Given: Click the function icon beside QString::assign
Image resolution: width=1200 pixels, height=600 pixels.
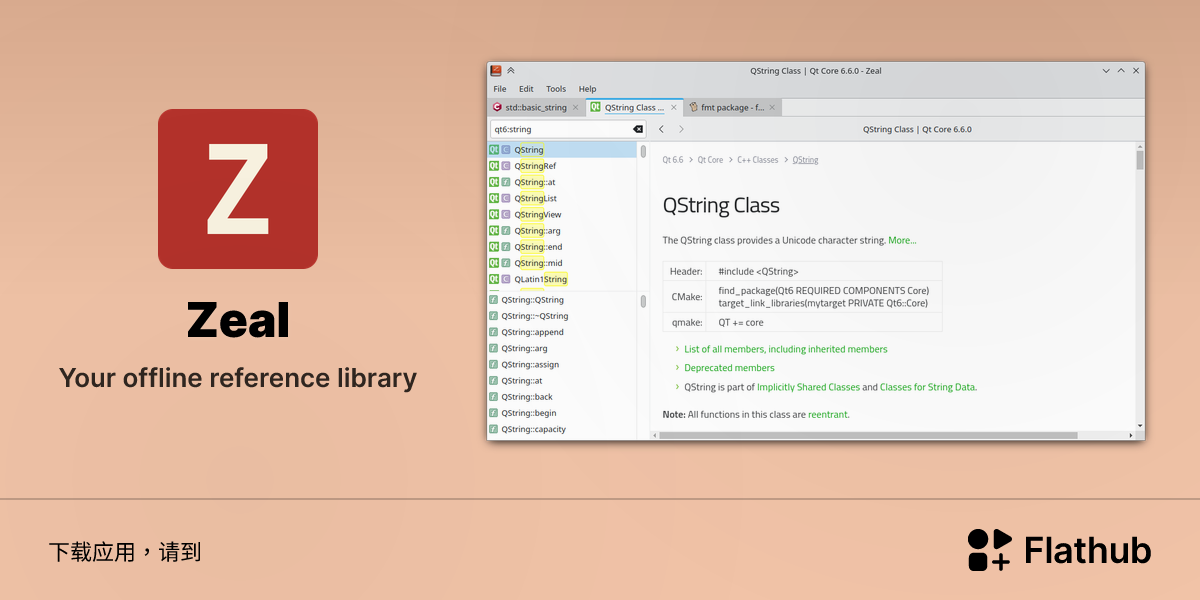Looking at the screenshot, I should (494, 364).
